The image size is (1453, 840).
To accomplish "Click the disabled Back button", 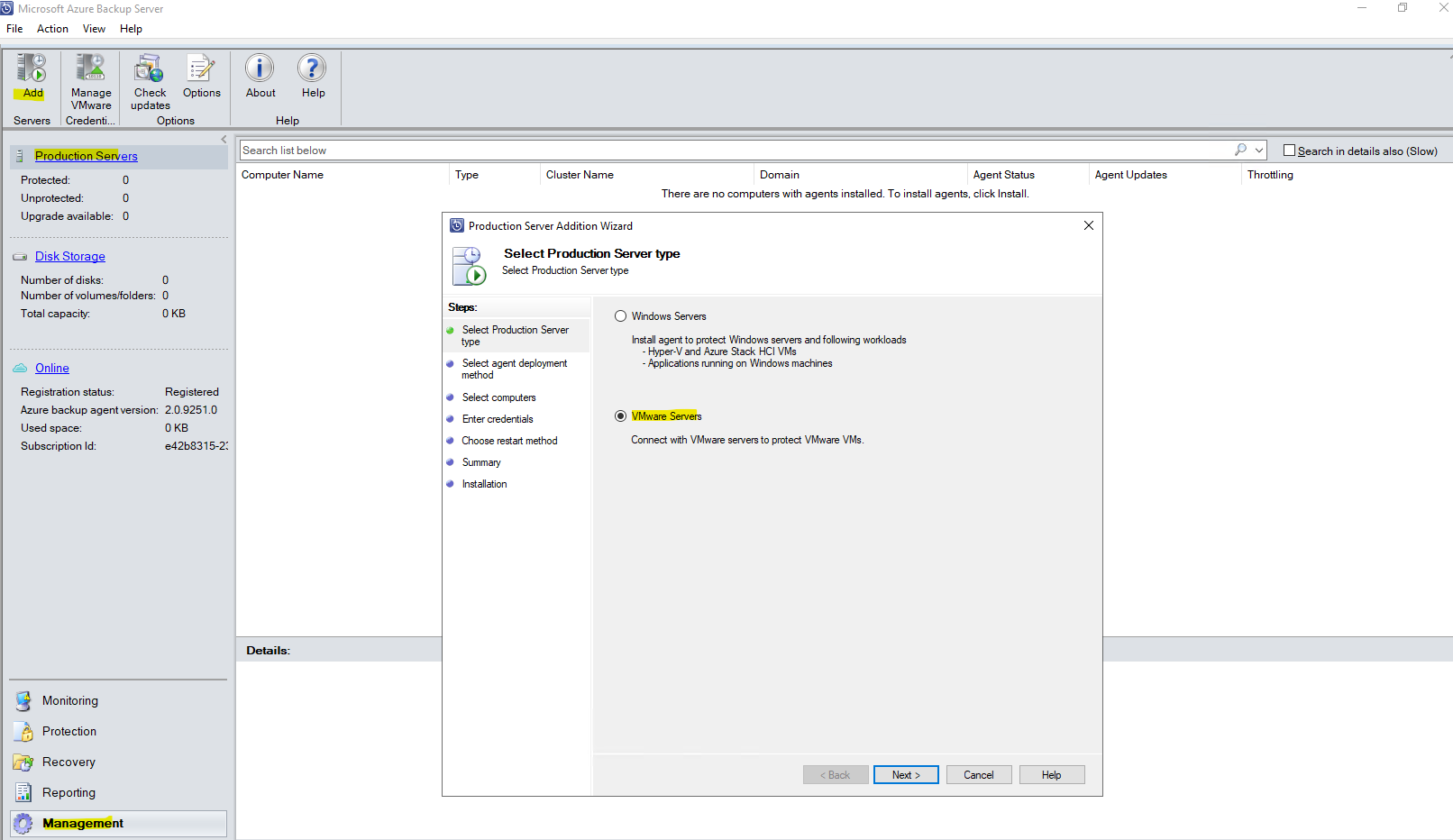I will tap(836, 775).
